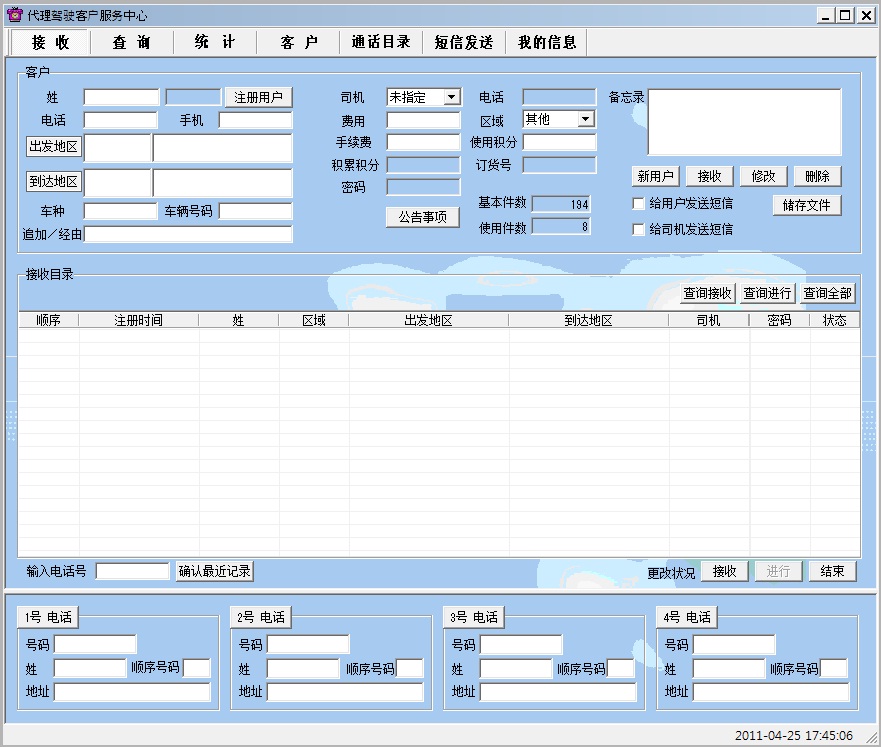Click the 1号 电话 button
Screen dimensions: 881x747
48,617
